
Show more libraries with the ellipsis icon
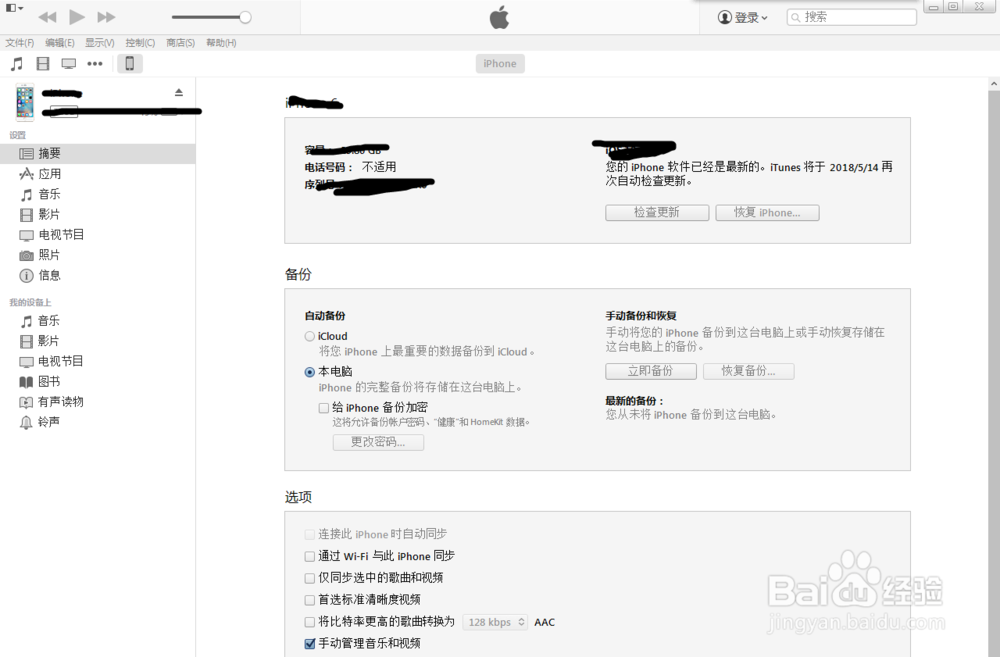tap(95, 64)
